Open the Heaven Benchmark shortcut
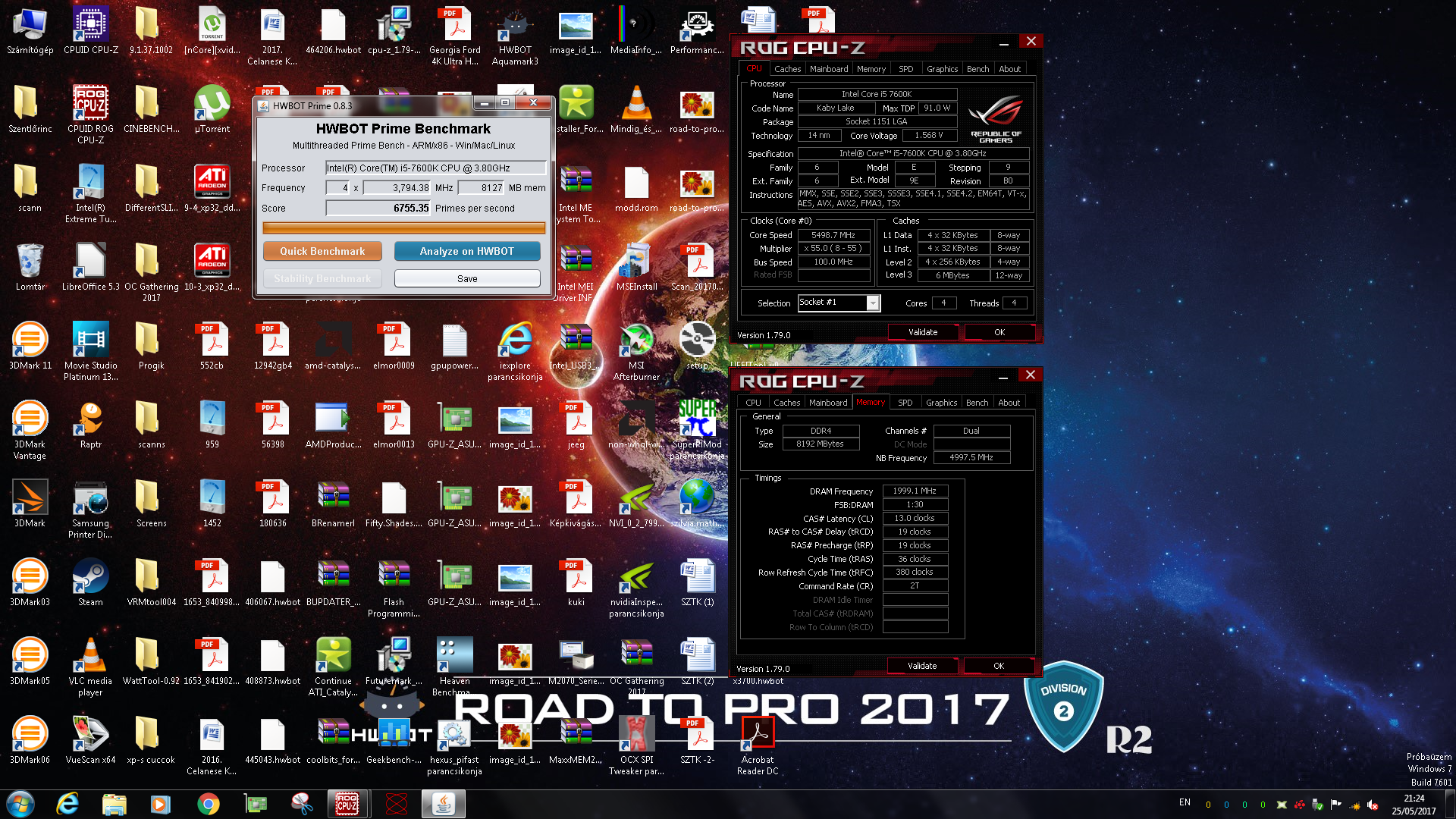The width and height of the screenshot is (1456, 819). coord(454,666)
